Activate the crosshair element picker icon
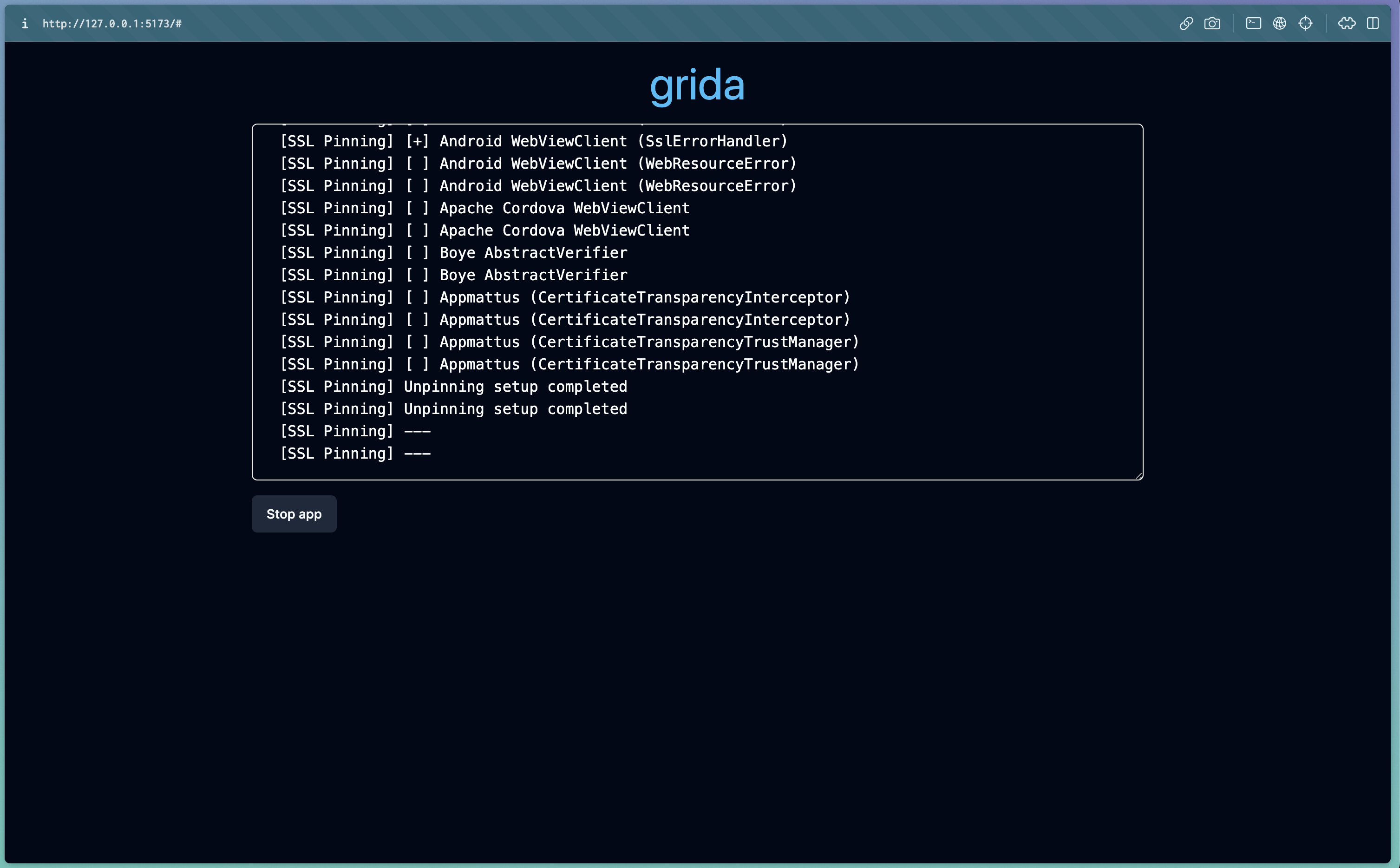 1305,24
